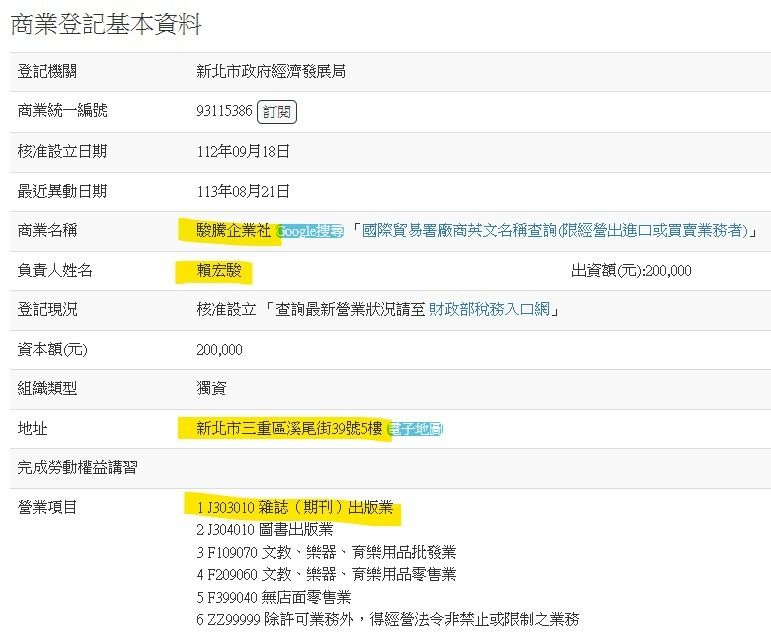Screen dimensions: 771x640
Task: Open the 電子地圖 link beside the address
Action: pos(415,429)
